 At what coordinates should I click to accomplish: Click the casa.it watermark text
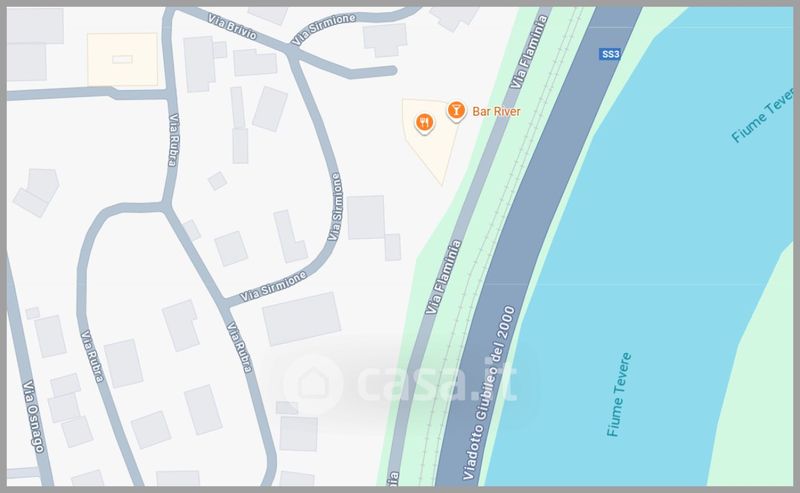(x=437, y=382)
